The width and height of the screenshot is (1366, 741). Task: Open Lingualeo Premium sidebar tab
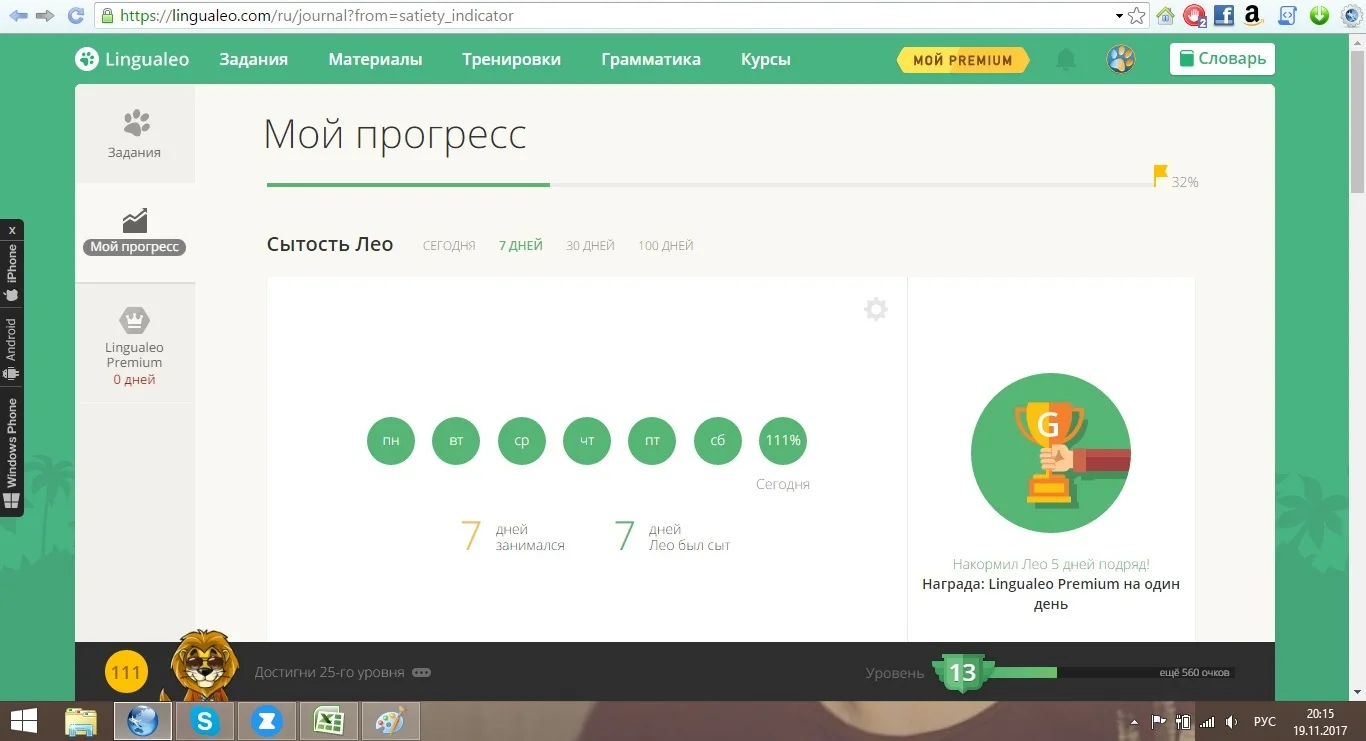point(135,344)
